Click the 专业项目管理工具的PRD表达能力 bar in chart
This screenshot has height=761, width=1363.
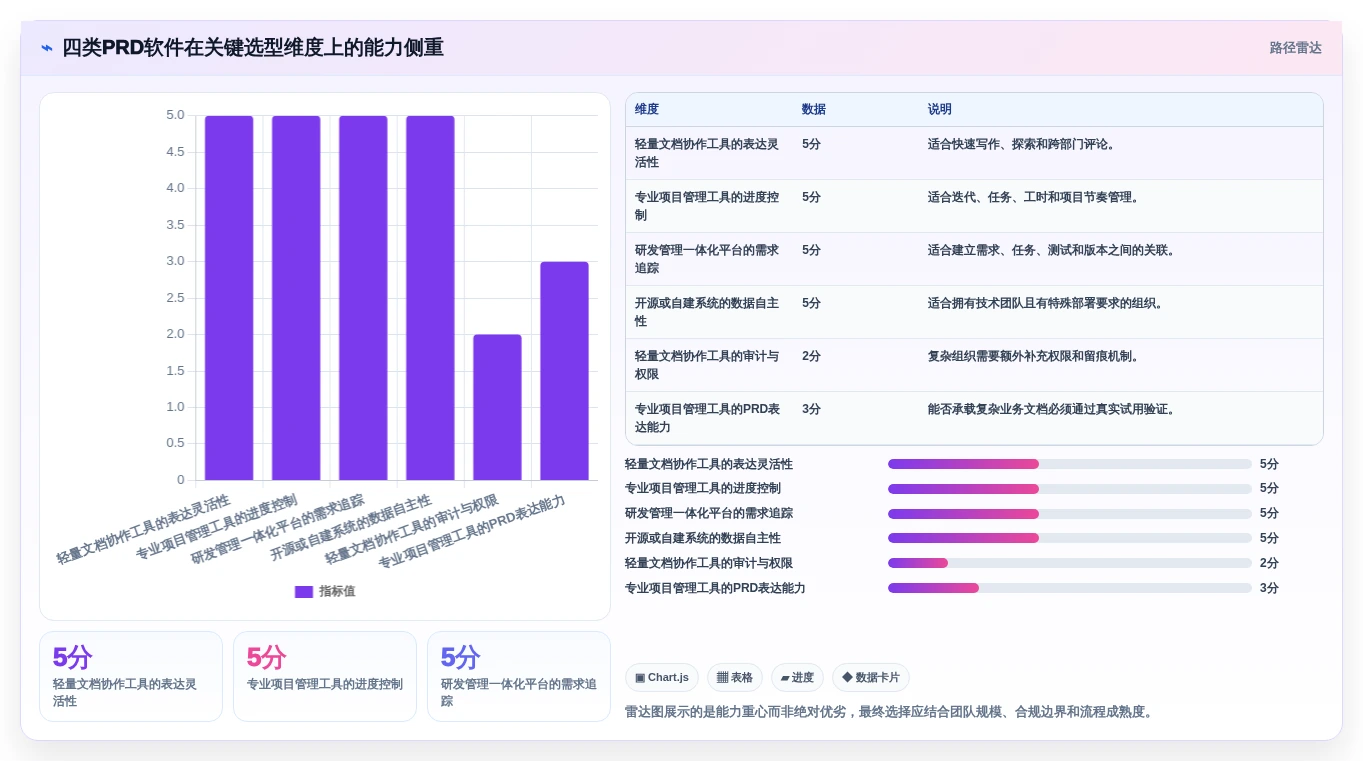pos(564,371)
